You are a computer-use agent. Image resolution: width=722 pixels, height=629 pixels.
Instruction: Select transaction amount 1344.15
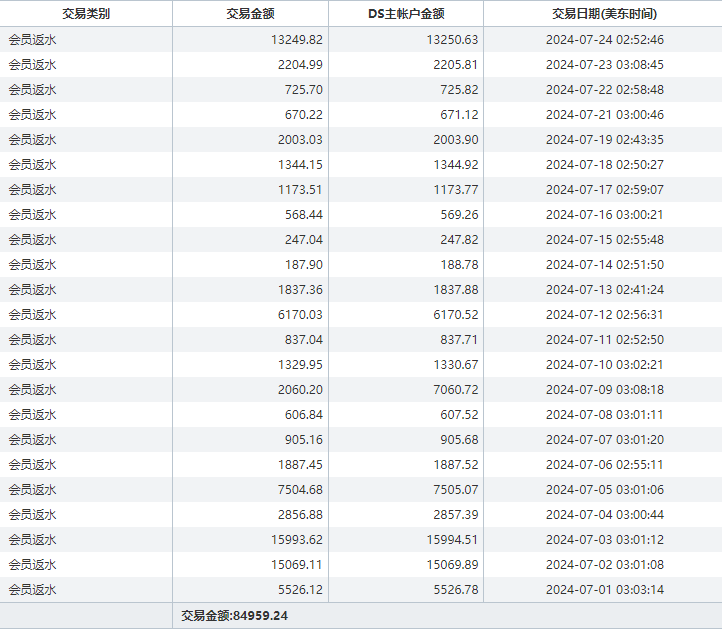(x=300, y=164)
